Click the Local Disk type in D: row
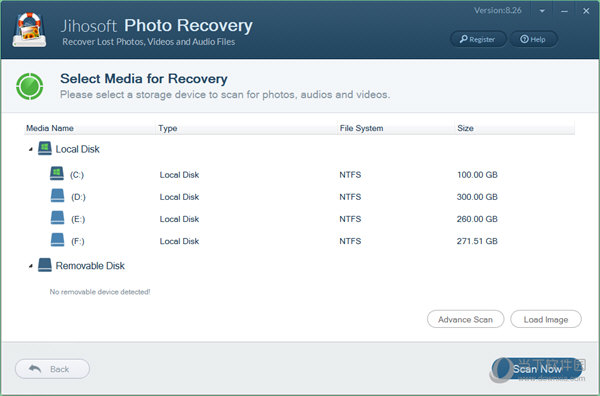The image size is (600, 396). (179, 197)
